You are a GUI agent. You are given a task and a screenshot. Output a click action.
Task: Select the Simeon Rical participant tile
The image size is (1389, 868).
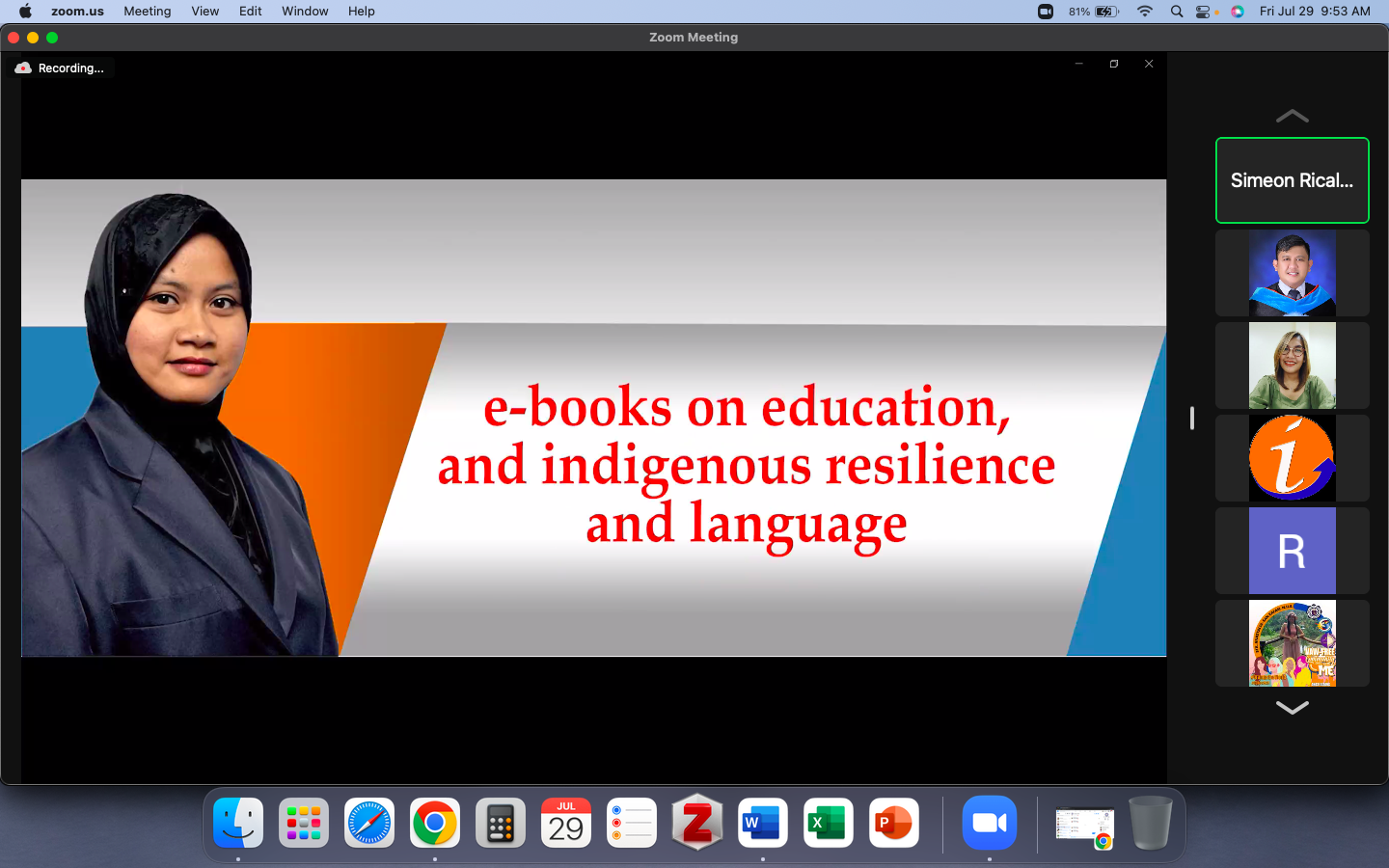(x=1292, y=180)
